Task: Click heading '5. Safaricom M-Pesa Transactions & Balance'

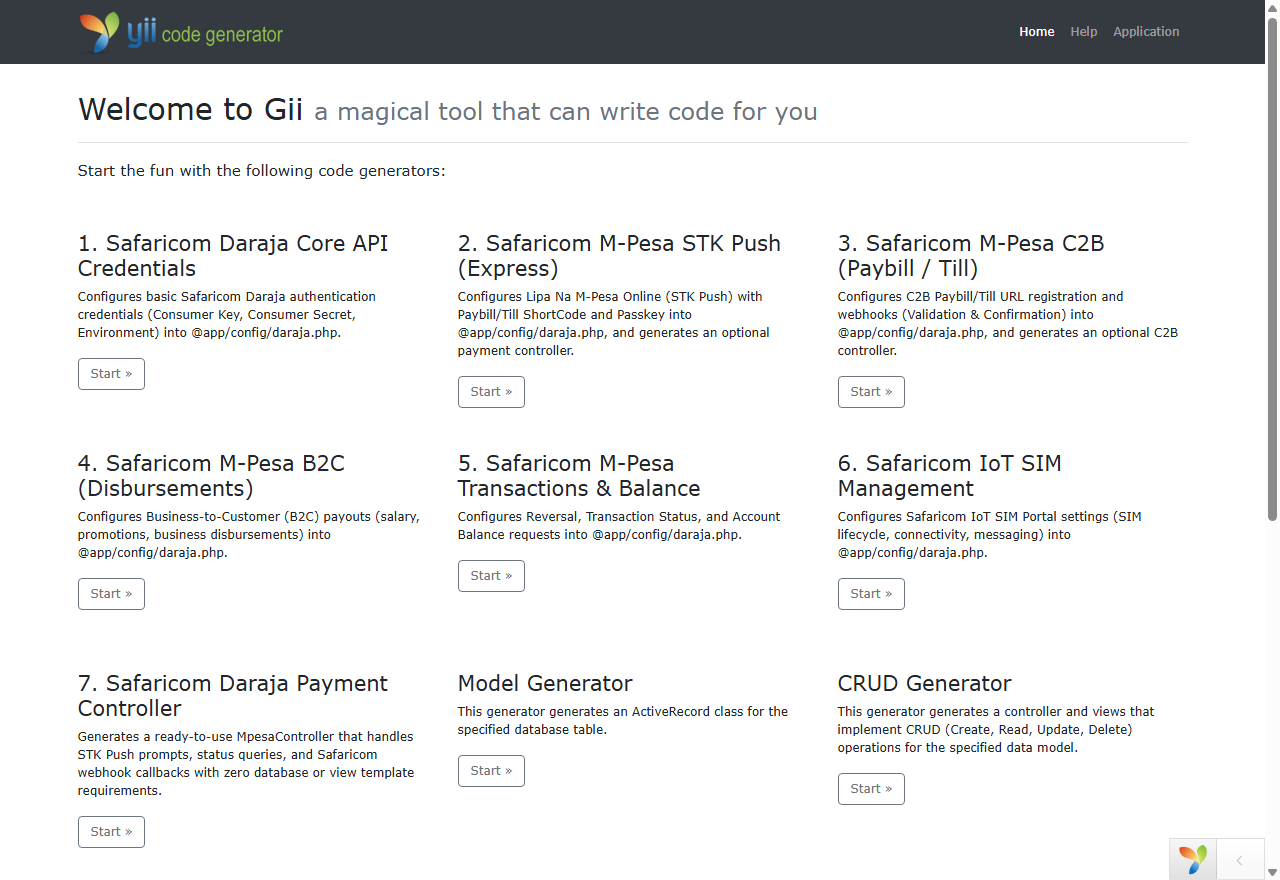Action: (579, 476)
